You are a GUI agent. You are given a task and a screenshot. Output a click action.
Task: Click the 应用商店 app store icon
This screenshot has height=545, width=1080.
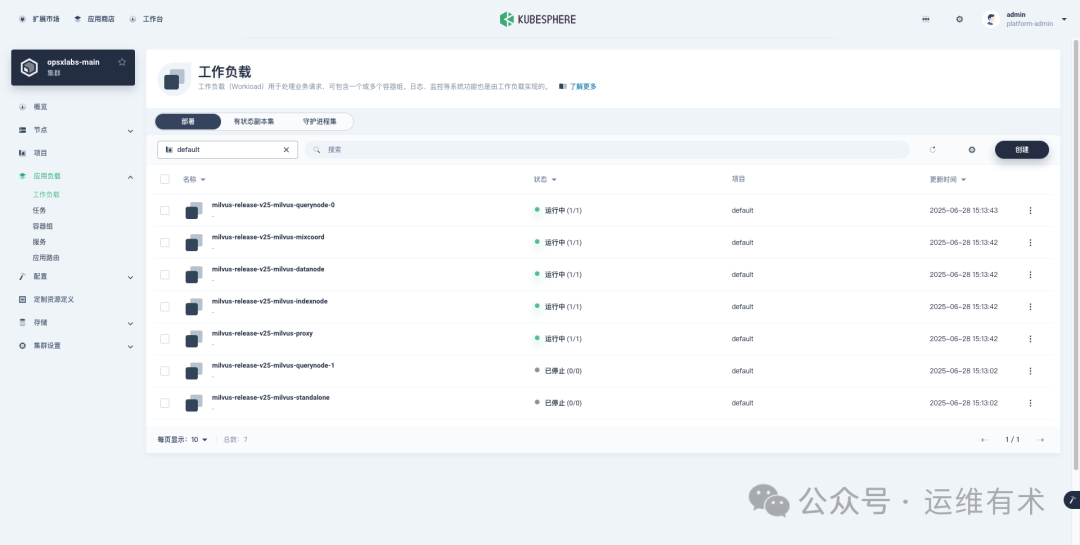[x=78, y=19]
